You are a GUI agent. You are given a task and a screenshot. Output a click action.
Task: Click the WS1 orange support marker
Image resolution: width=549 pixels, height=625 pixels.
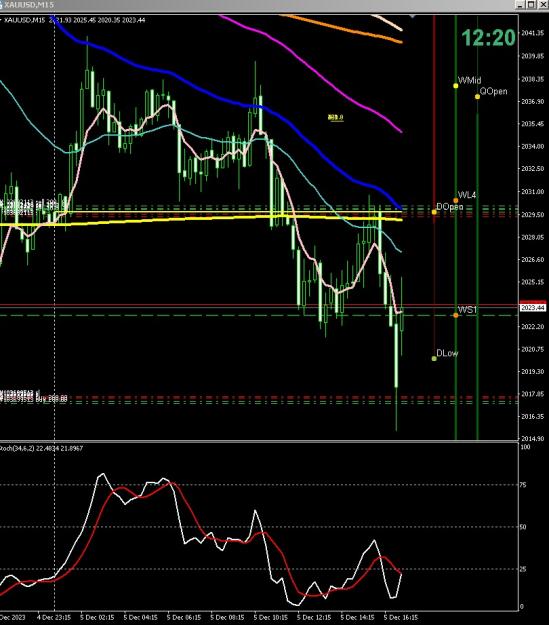pos(456,315)
